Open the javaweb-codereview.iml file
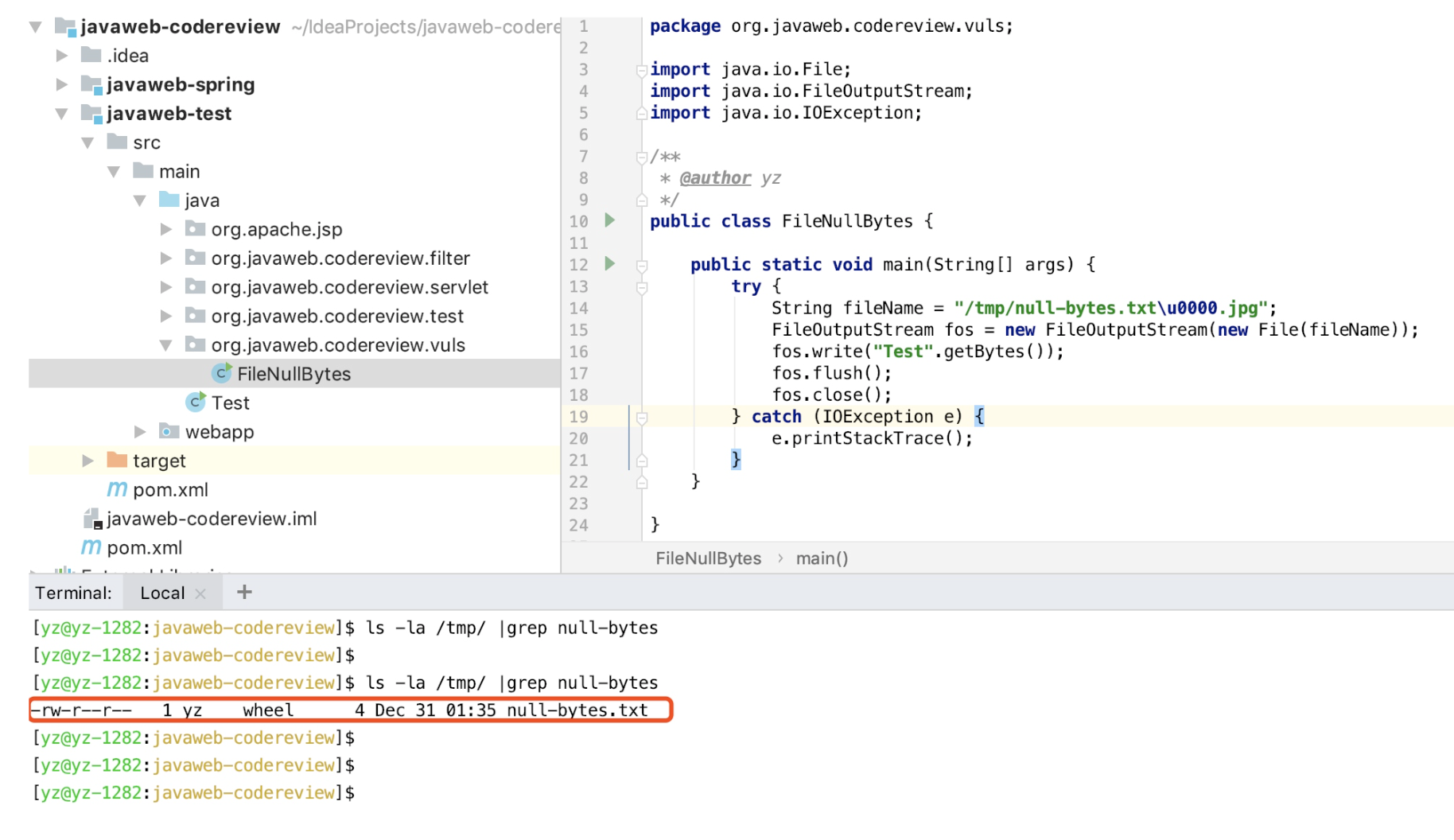1454x840 pixels. click(211, 519)
